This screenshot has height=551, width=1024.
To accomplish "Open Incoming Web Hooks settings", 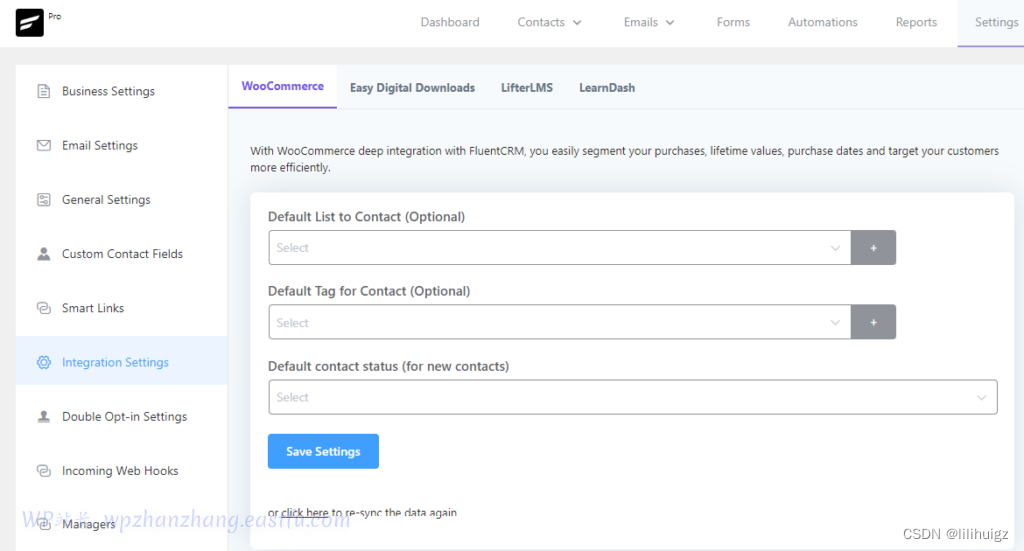I will pos(121,471).
